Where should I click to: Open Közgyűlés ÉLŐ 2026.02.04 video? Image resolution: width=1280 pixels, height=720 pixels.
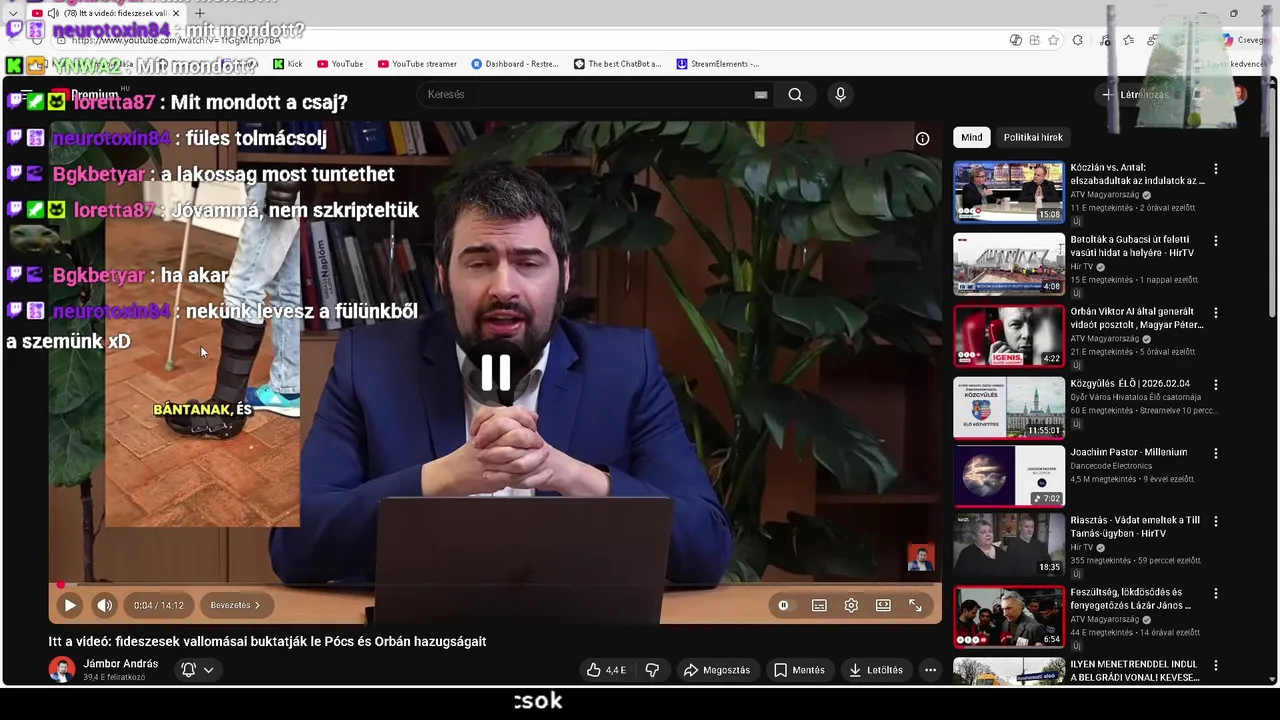(x=1009, y=408)
